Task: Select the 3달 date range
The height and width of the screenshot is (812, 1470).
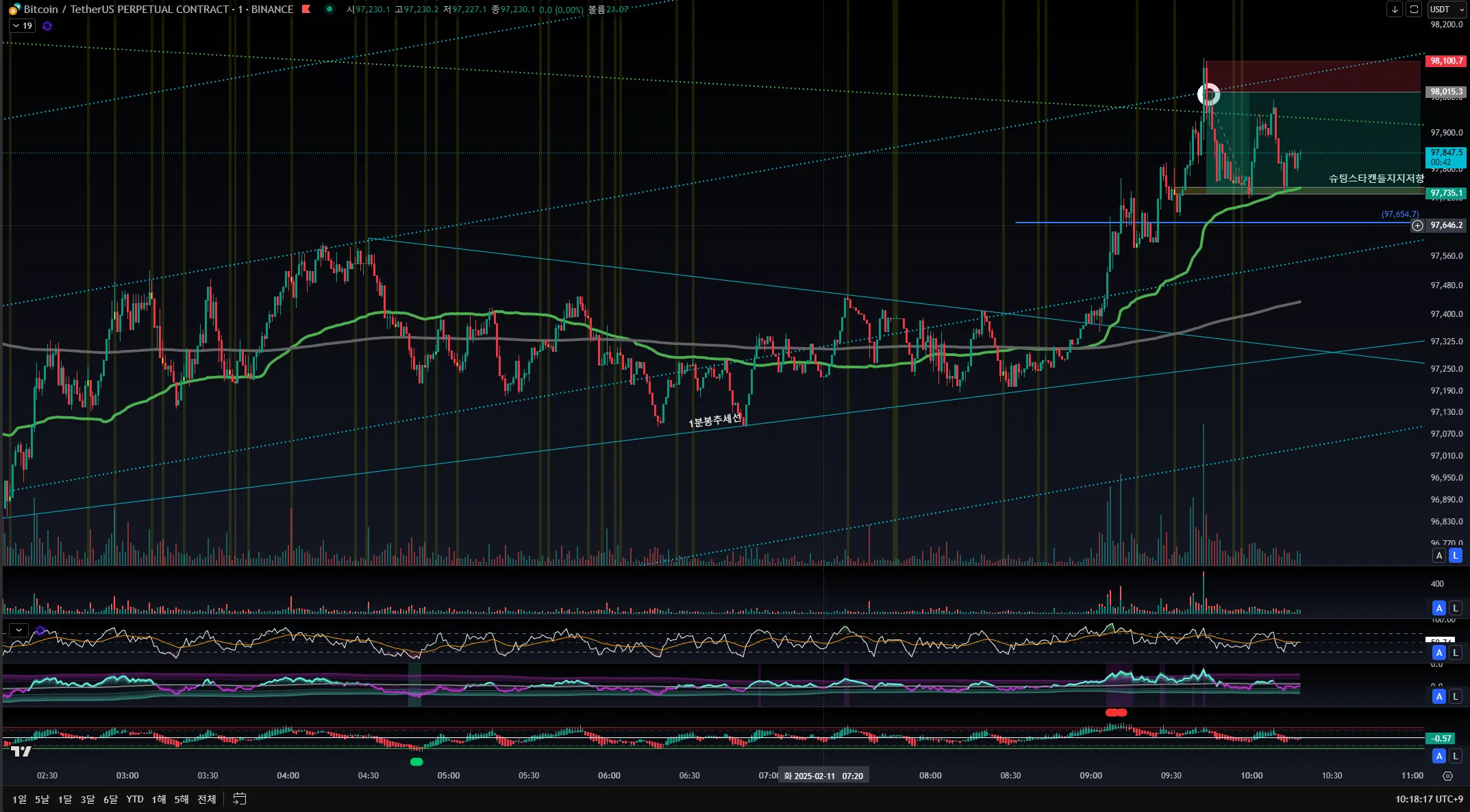Action: click(88, 799)
